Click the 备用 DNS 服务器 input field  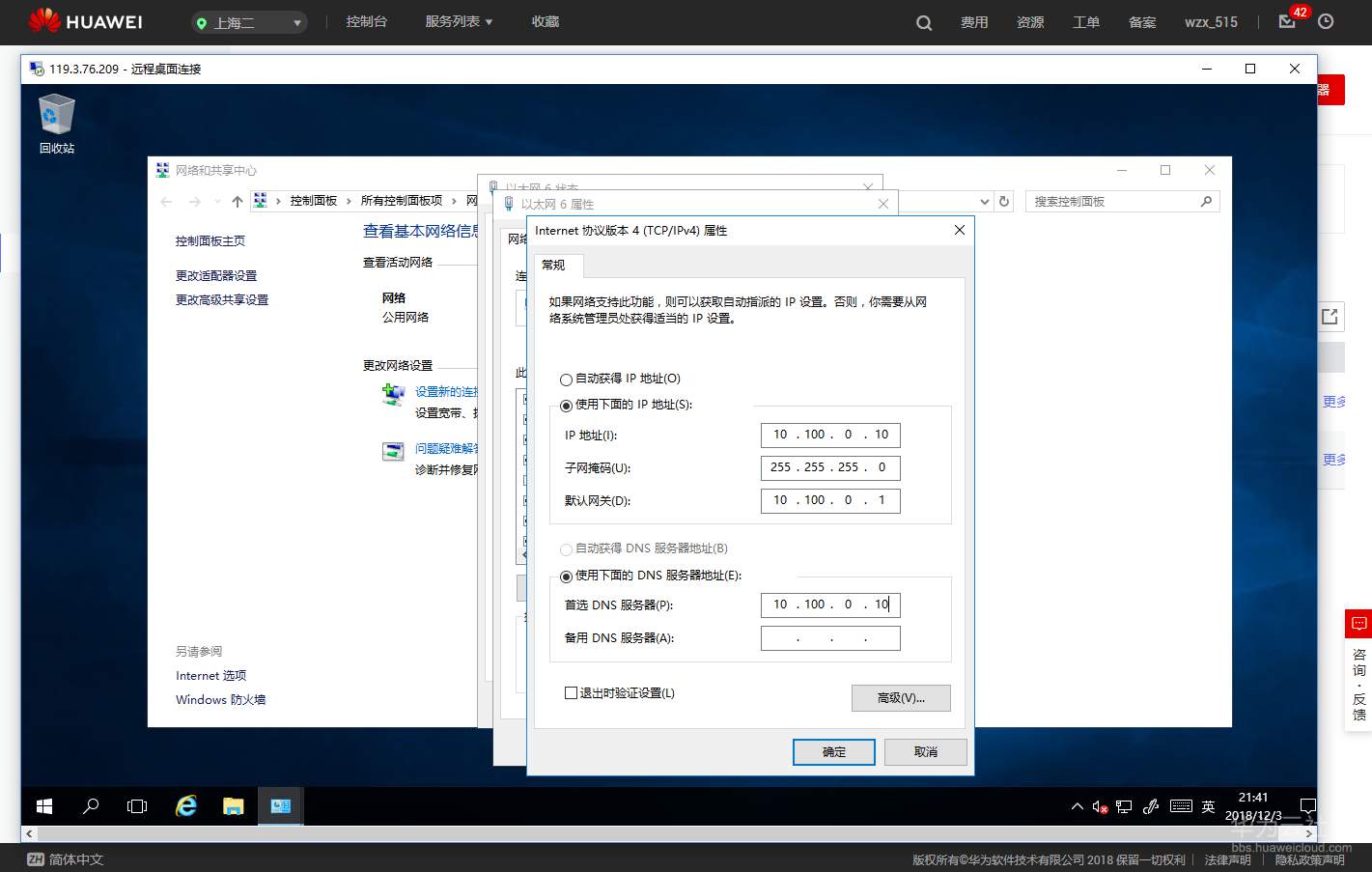[830, 637]
